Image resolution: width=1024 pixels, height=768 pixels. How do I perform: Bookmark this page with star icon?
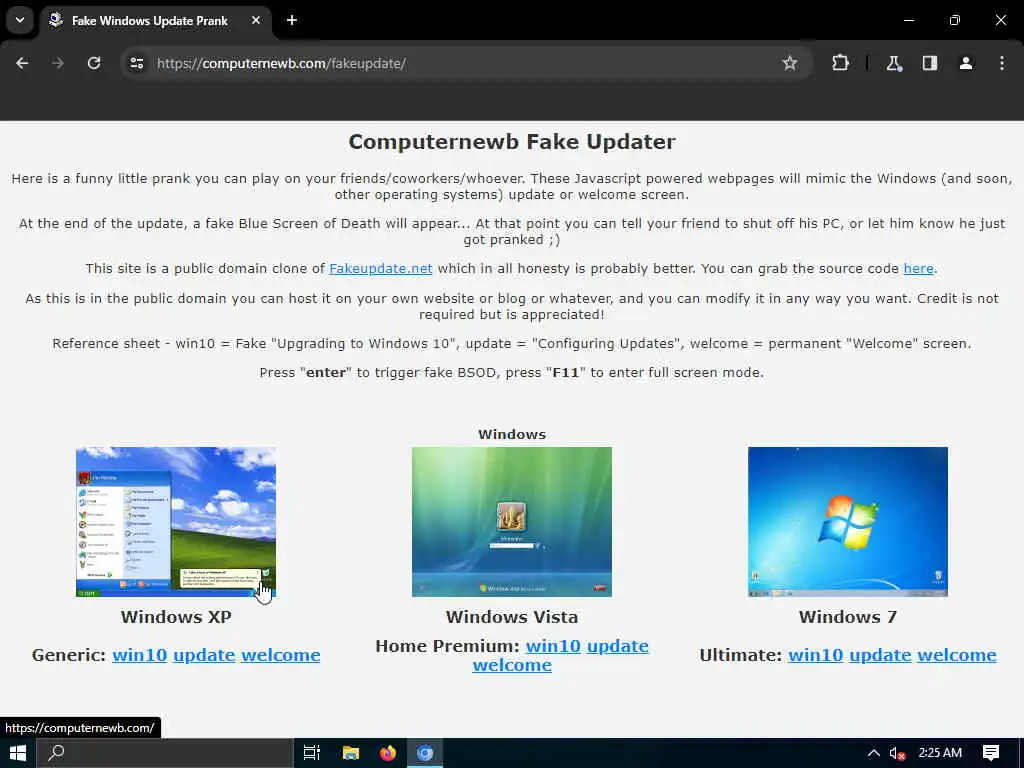tap(790, 63)
